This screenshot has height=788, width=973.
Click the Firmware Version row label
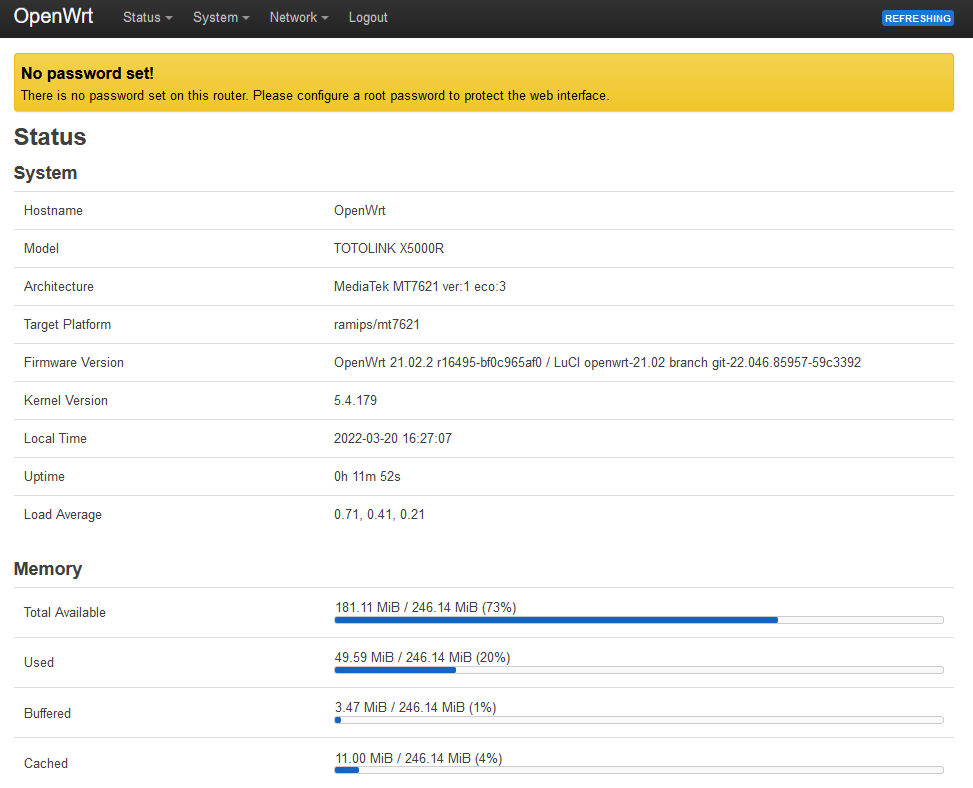74,362
